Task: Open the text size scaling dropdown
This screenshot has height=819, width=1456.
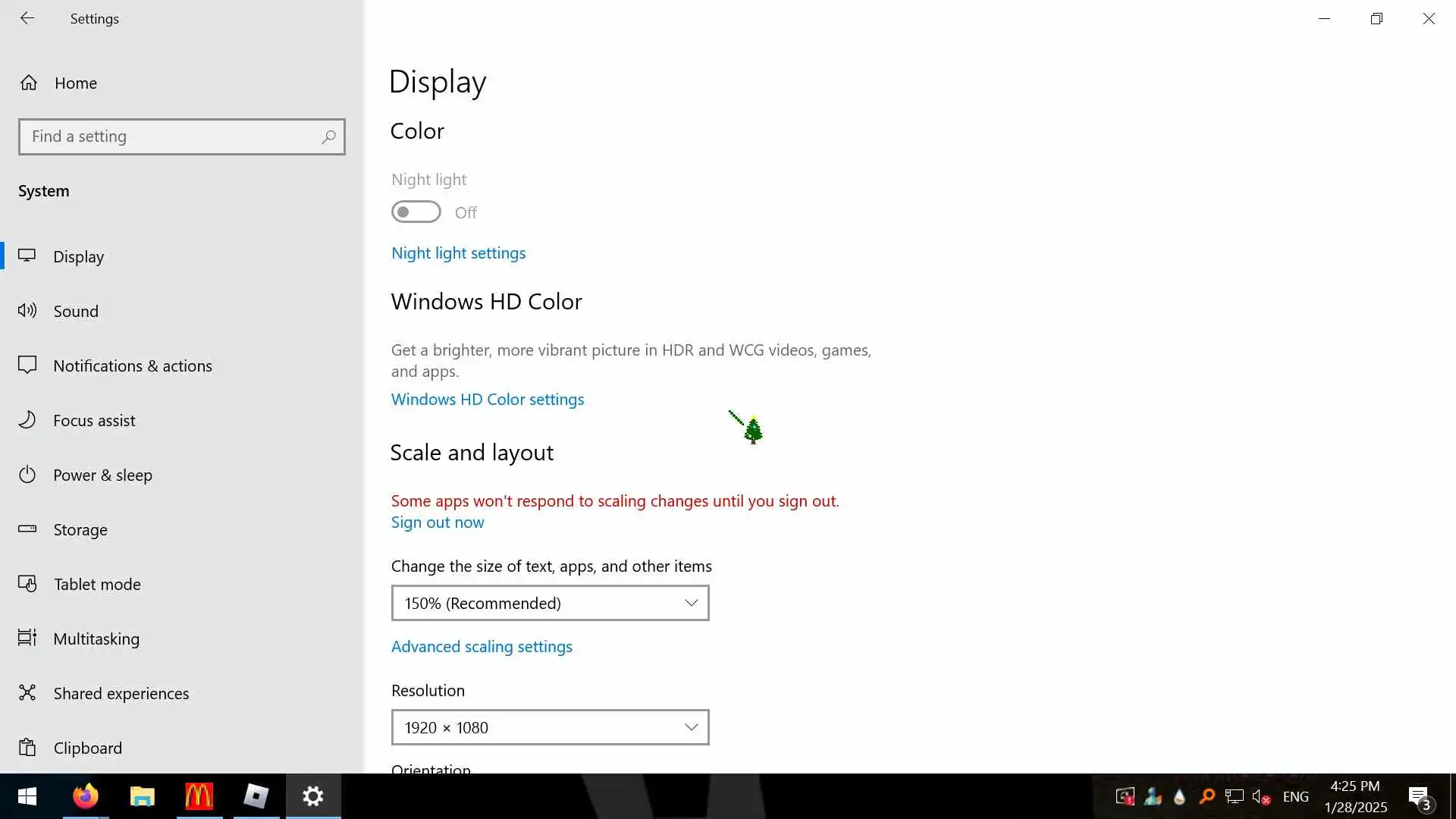Action: click(550, 603)
